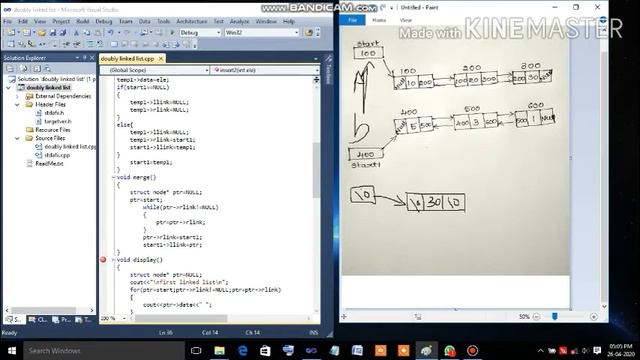Viewport: 640px width, 360px height.
Task: Click the Paint zoom slider handle
Action: (554, 317)
